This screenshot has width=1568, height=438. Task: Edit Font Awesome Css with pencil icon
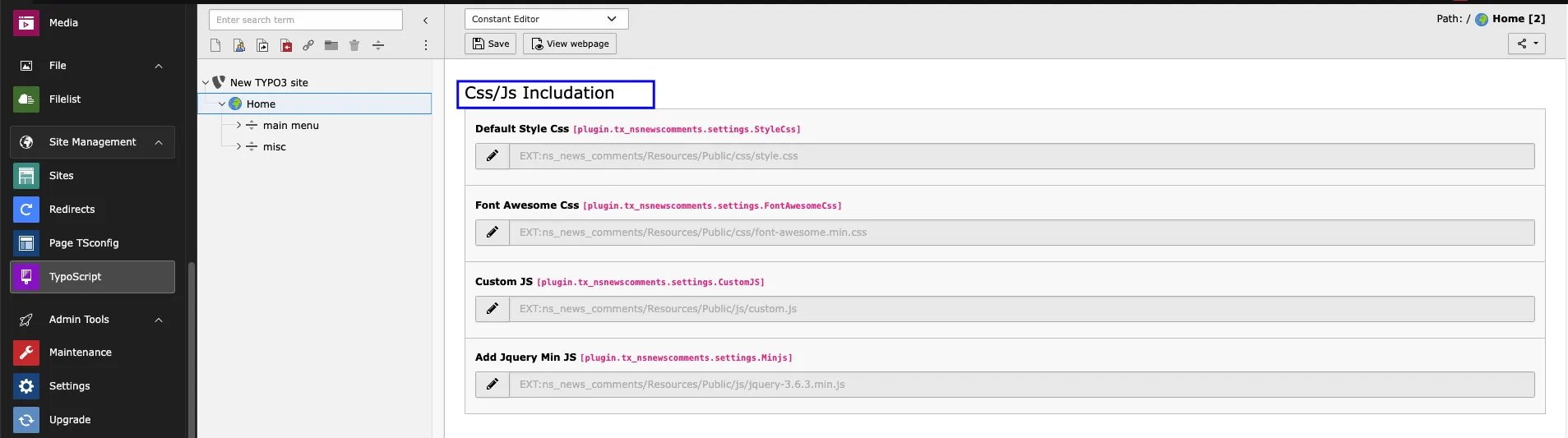pyautogui.click(x=493, y=233)
